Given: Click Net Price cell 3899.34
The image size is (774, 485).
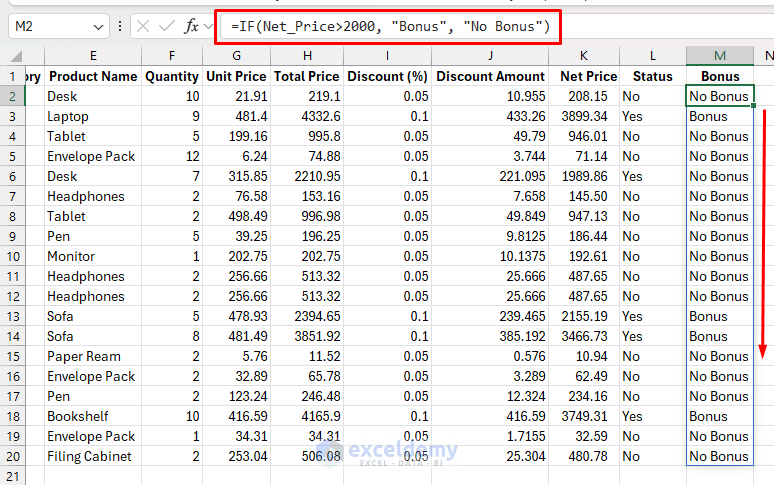Looking at the screenshot, I should pos(584,116).
